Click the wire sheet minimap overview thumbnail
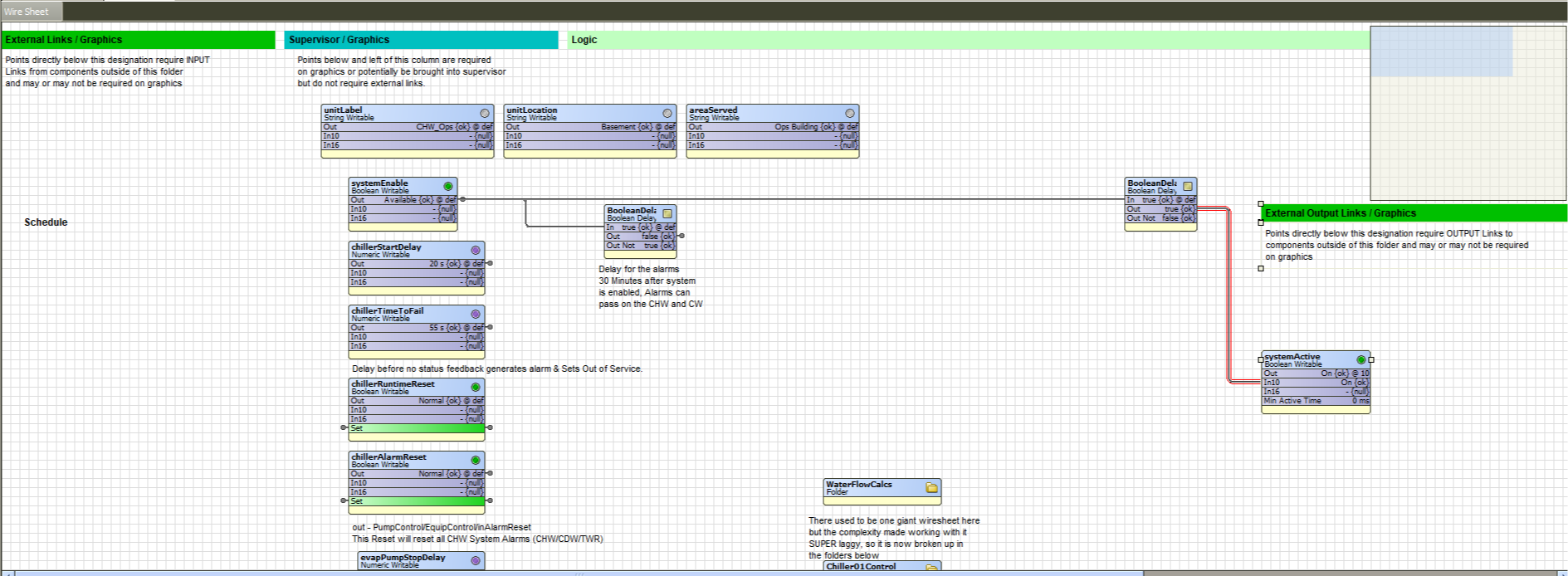The height and width of the screenshot is (576, 1568). coord(1468,113)
